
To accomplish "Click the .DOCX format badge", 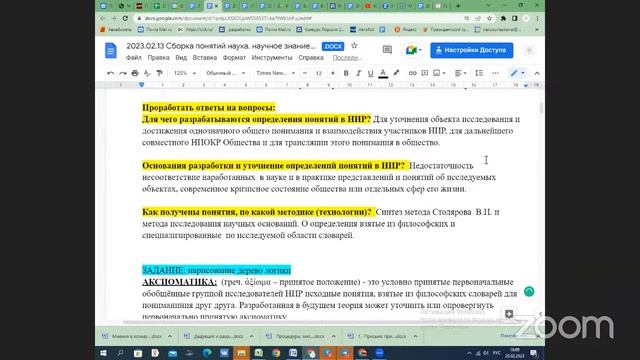I will tap(333, 46).
